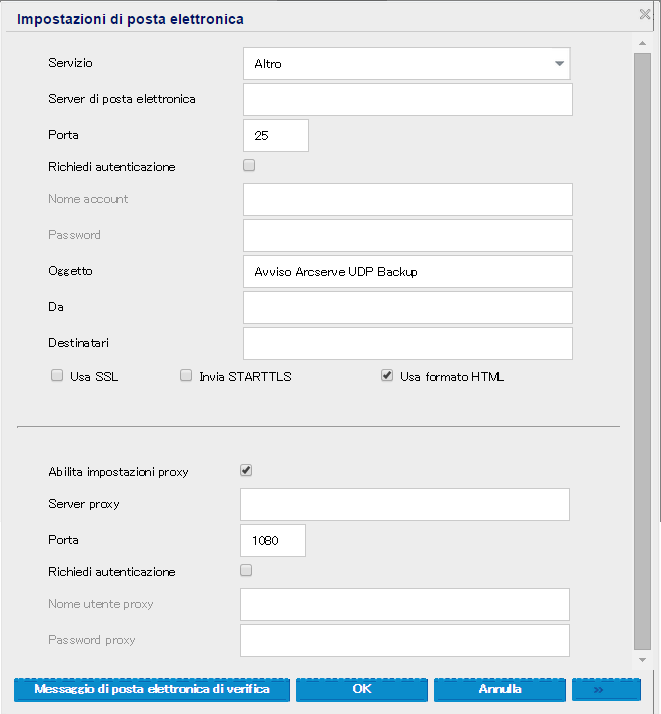The width and height of the screenshot is (661, 714).
Task: Click the scrollbar down arrow
Action: click(643, 660)
